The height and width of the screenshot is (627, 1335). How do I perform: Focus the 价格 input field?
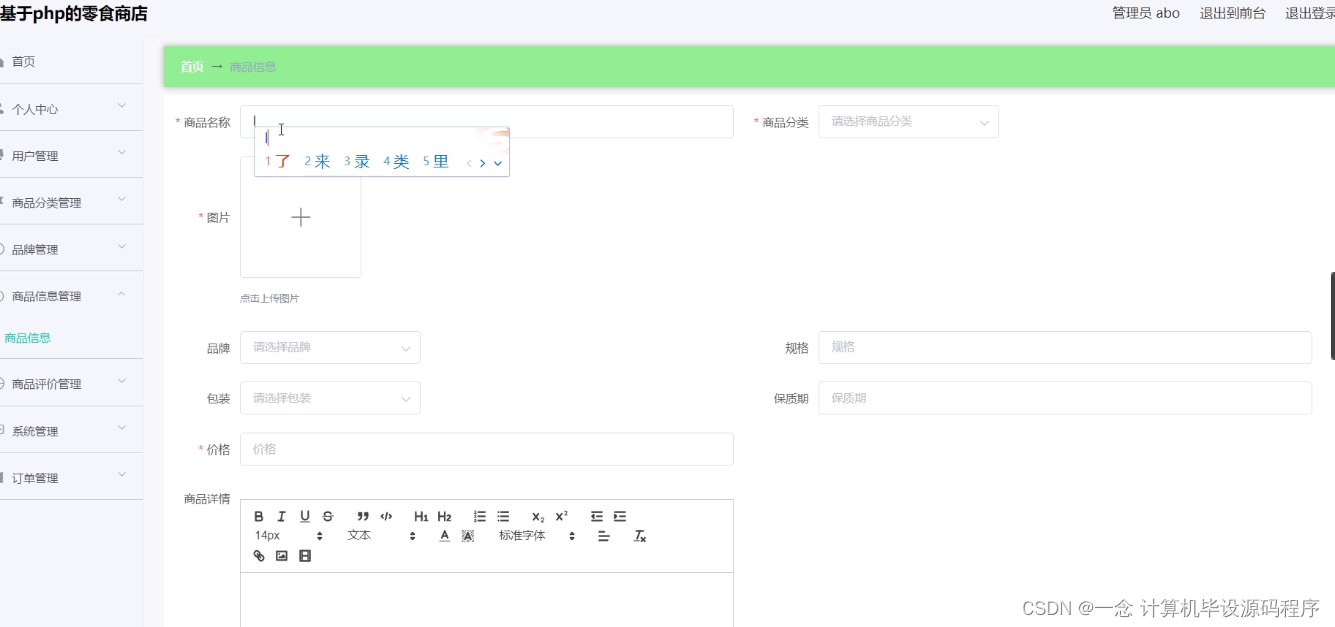coord(487,449)
